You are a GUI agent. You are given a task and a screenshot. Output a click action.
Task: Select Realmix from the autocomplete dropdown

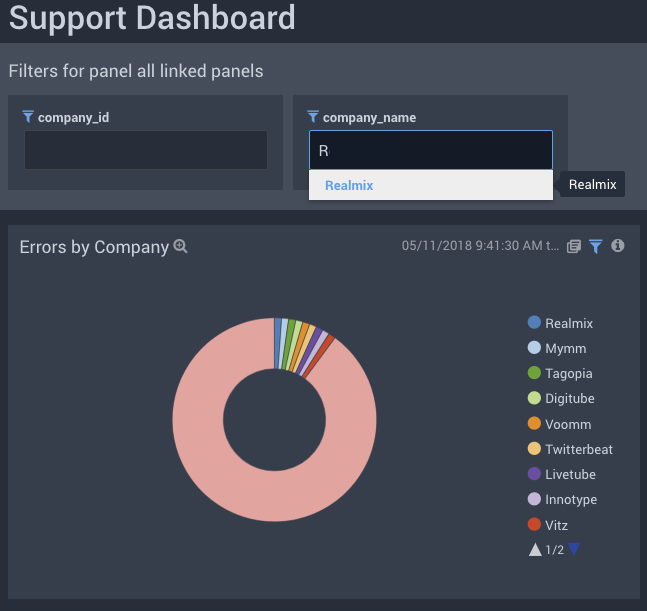click(x=431, y=185)
